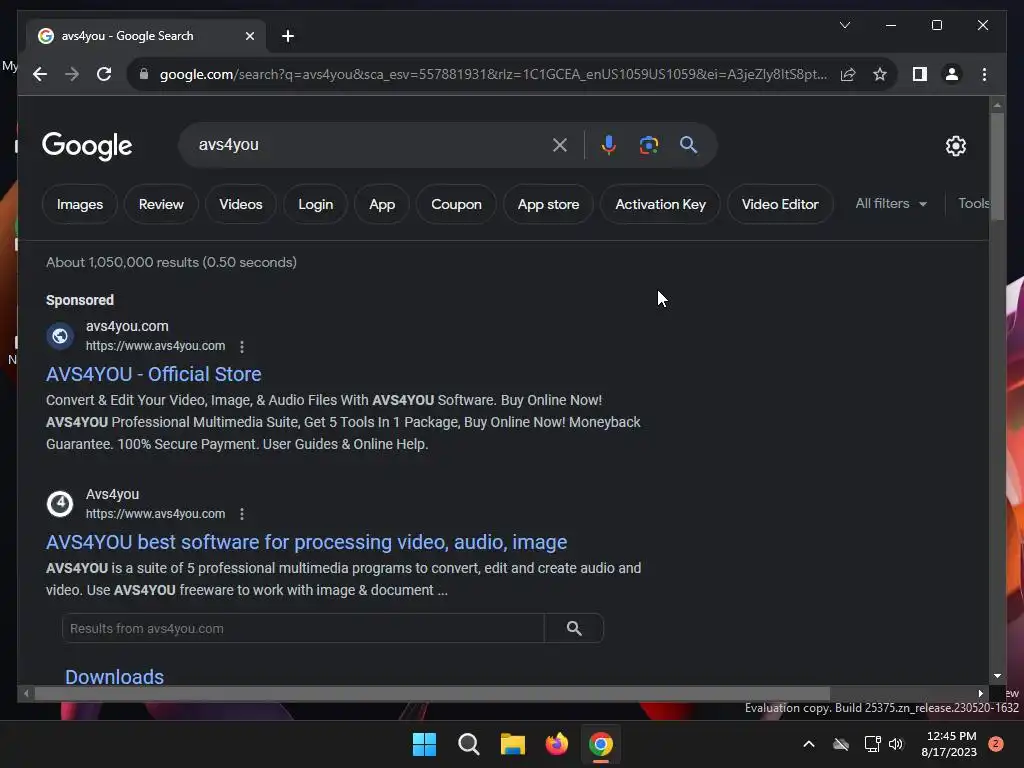Expand the All filters dropdown
The width and height of the screenshot is (1024, 768).
coord(891,204)
